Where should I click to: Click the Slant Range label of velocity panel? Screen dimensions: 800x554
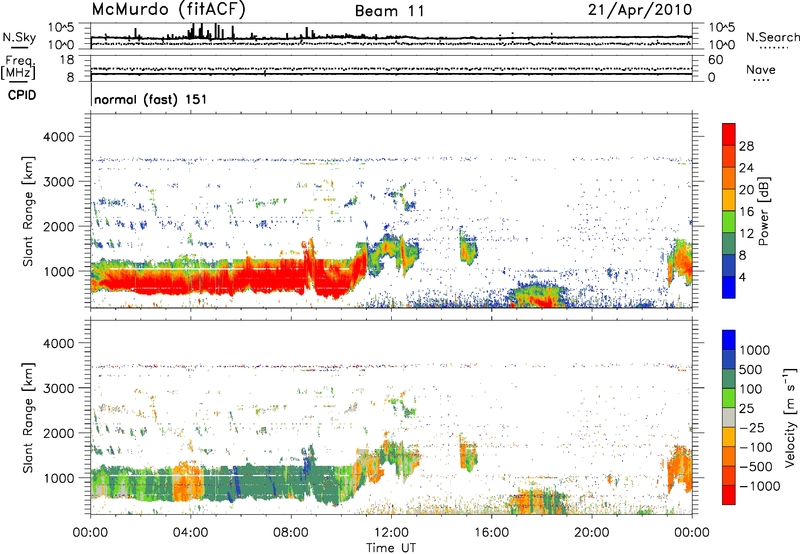tap(28, 417)
